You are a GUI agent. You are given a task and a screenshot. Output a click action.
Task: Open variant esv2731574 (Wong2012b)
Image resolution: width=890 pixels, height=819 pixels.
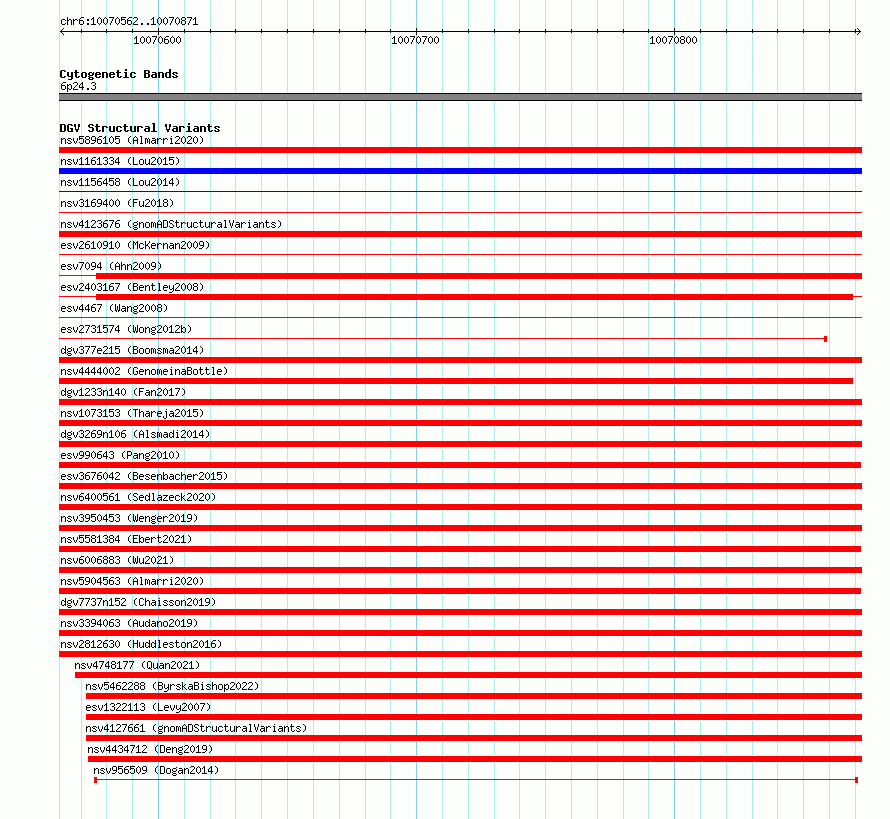126,329
